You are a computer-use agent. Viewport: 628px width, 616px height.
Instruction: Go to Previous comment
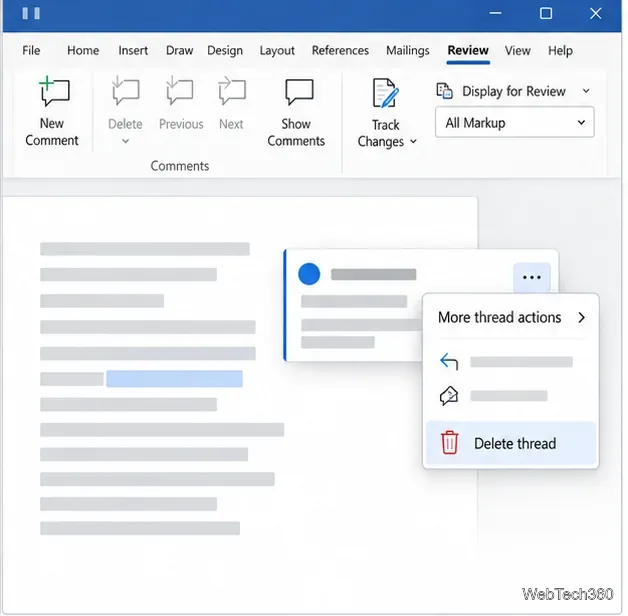(180, 91)
